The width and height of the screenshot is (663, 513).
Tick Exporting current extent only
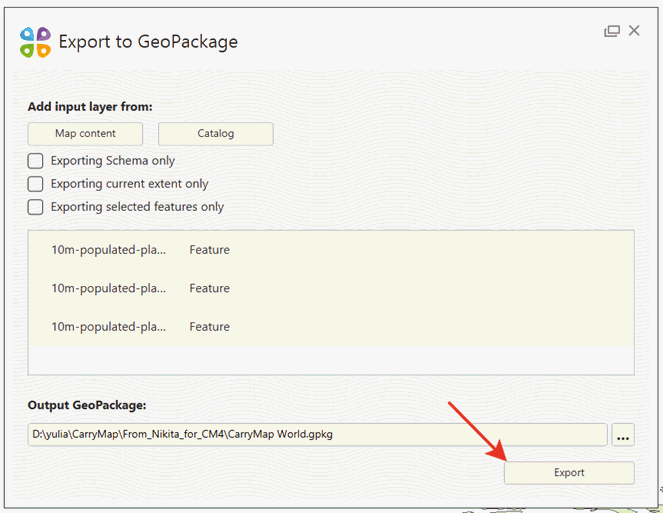coord(36,184)
